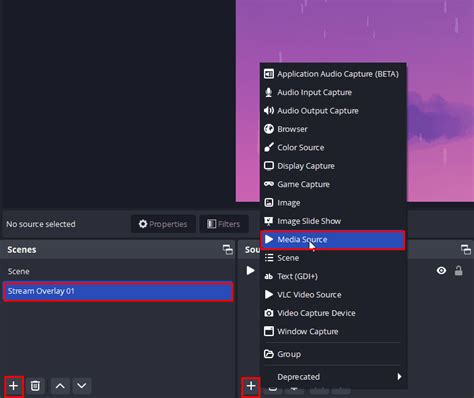The width and height of the screenshot is (474, 398).
Task: Click the monitor icon beside Display Capture
Action: click(269, 166)
